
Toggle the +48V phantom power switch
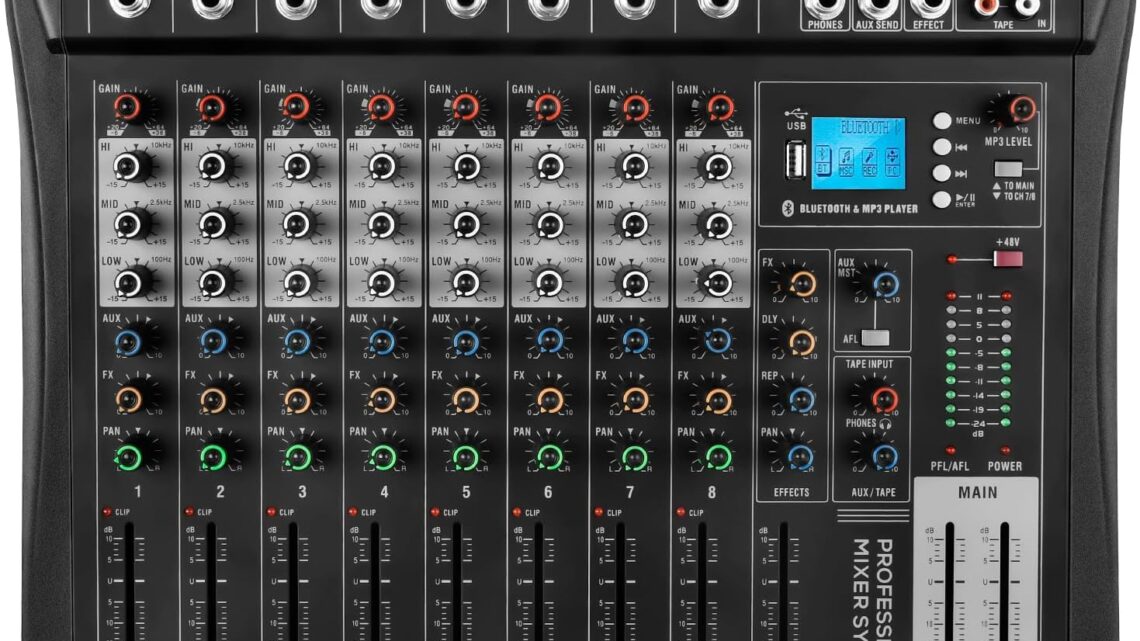(1007, 259)
